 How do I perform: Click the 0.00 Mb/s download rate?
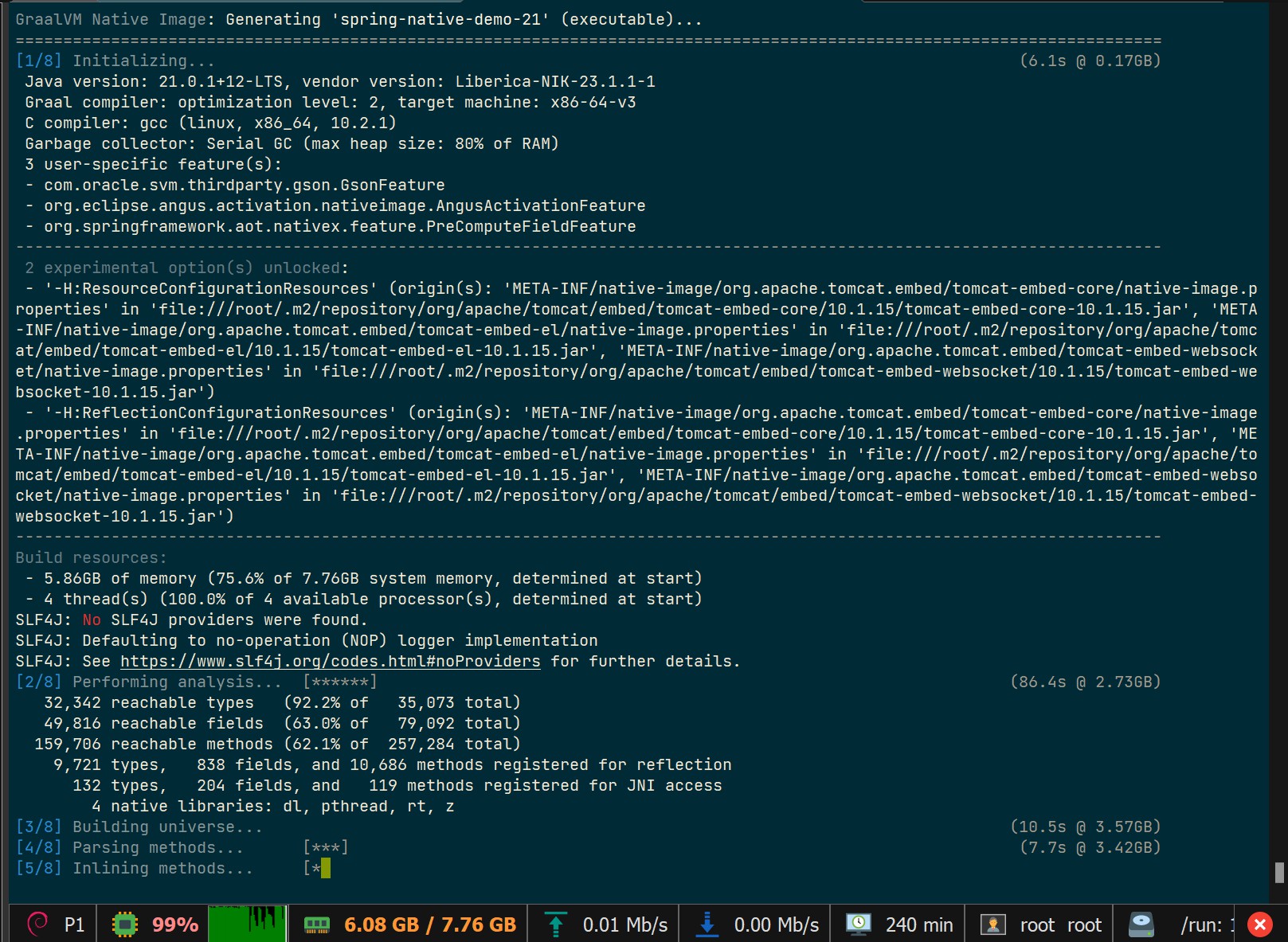coord(777,924)
